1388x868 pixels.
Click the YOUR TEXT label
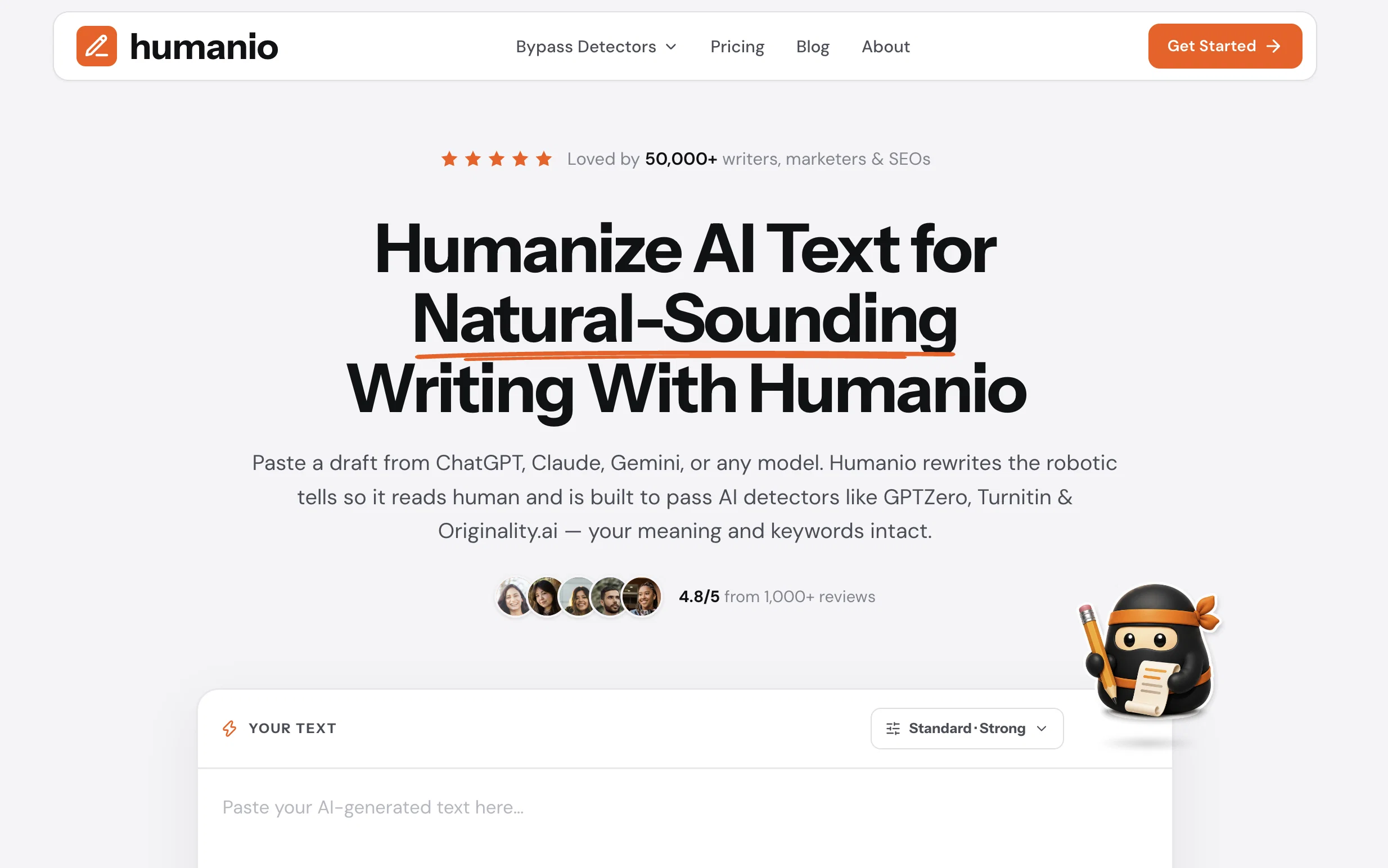[292, 729]
